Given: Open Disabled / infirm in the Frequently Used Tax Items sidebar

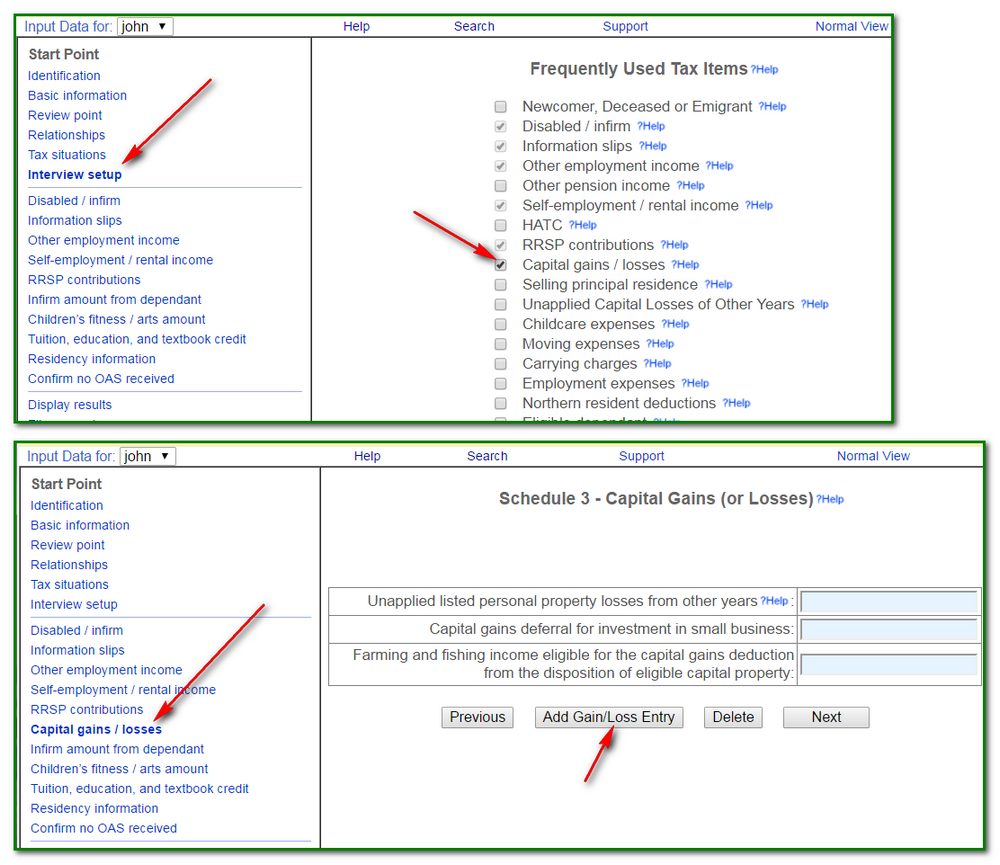Looking at the screenshot, I should (x=74, y=201).
